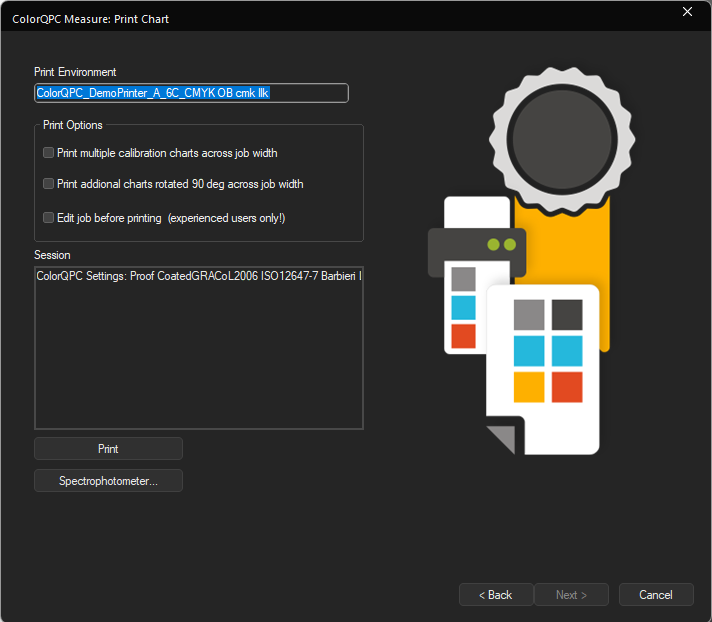712x622 pixels.
Task: Cancel the Print Chart dialog
Action: click(656, 595)
